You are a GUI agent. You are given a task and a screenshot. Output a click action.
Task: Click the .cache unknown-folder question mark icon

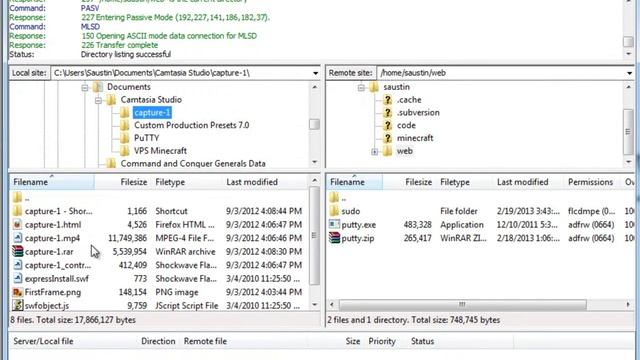pyautogui.click(x=387, y=100)
